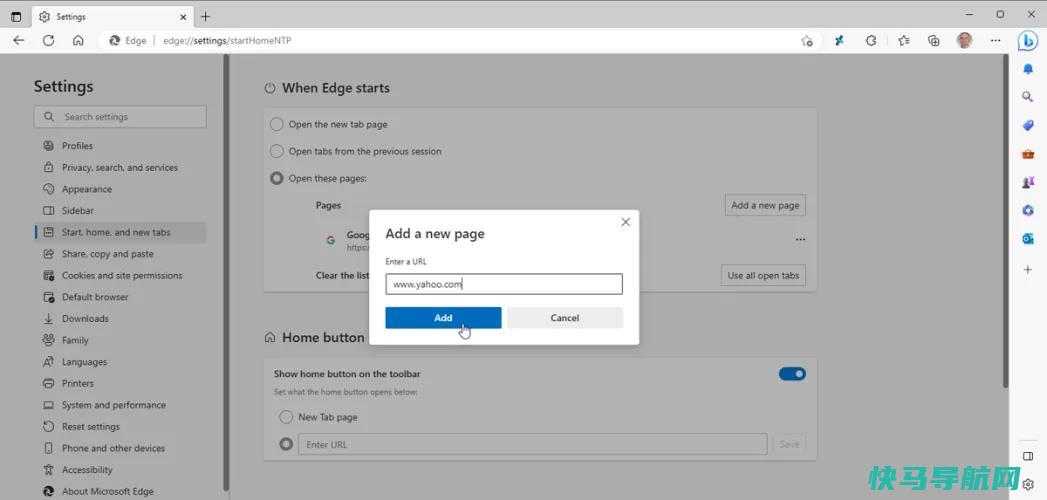Cancel the Add a new page dialog
Image resolution: width=1047 pixels, height=500 pixels.
(565, 318)
